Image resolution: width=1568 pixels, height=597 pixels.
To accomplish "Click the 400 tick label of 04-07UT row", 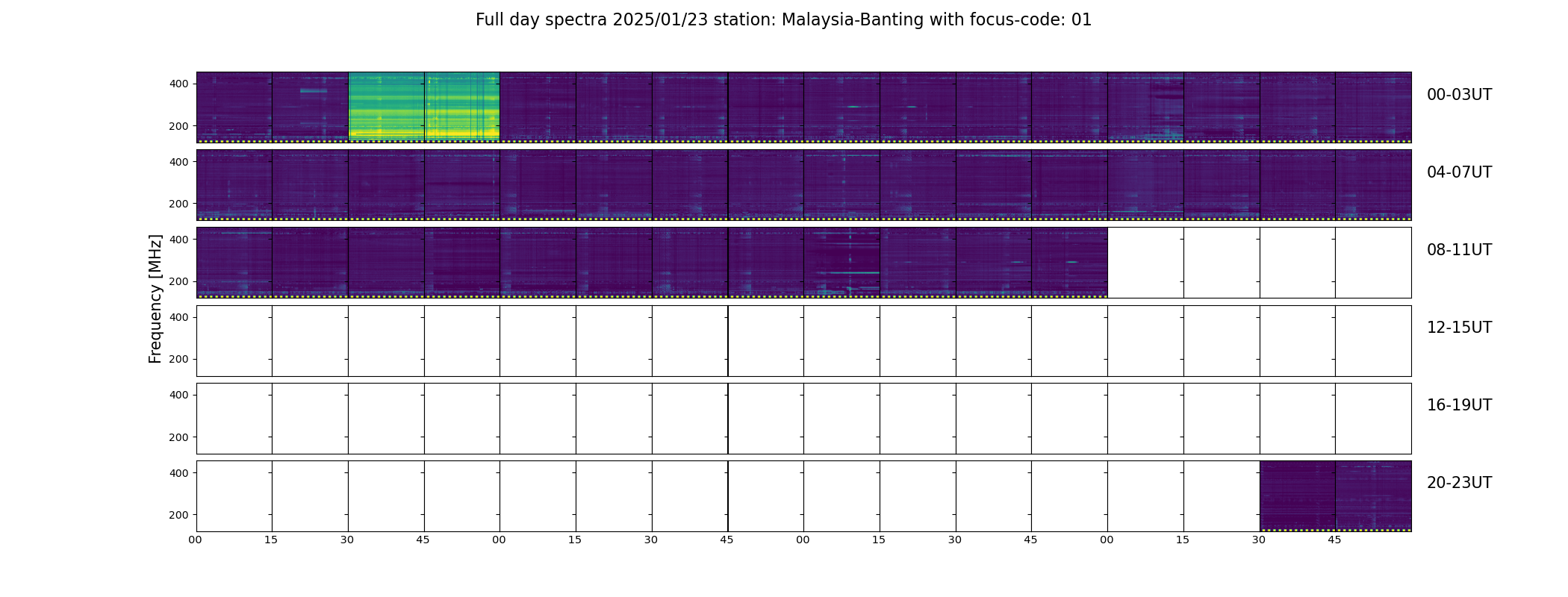I will (x=179, y=162).
